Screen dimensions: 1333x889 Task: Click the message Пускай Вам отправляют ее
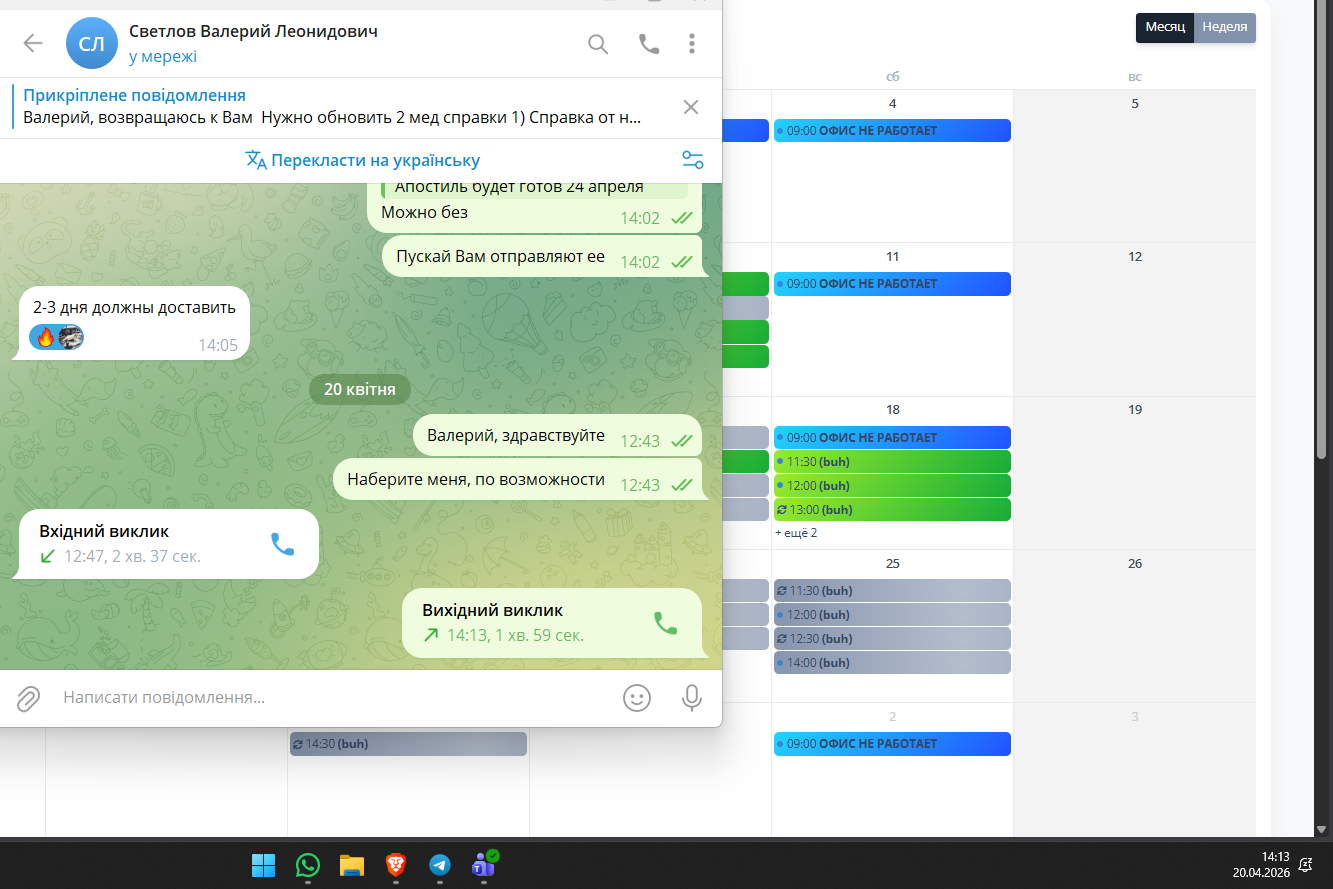[x=542, y=256]
